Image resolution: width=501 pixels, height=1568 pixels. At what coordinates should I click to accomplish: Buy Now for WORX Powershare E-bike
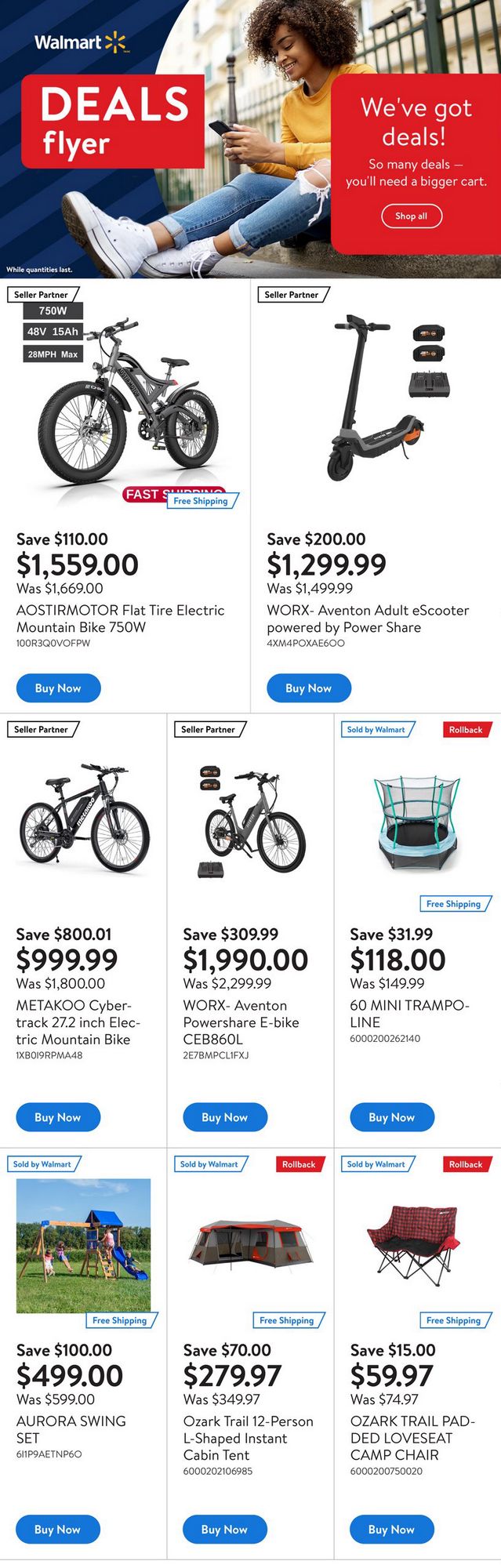[225, 1117]
